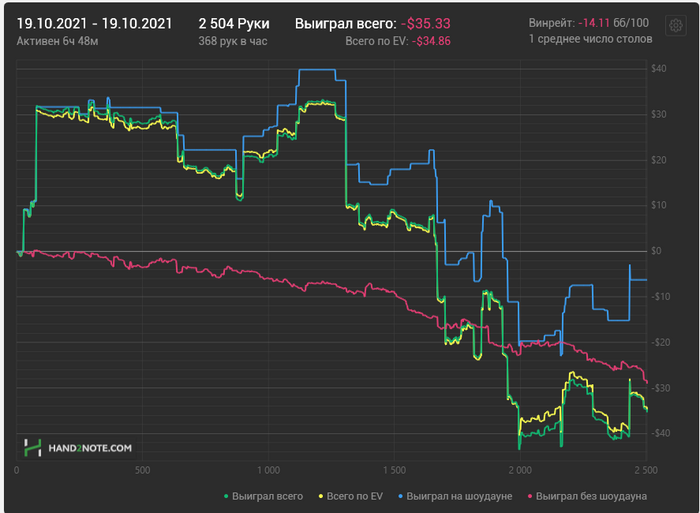This screenshot has height=513, width=700.
Task: Click the green dot beside legend 'Выиграл всего'
Action: pos(227,496)
